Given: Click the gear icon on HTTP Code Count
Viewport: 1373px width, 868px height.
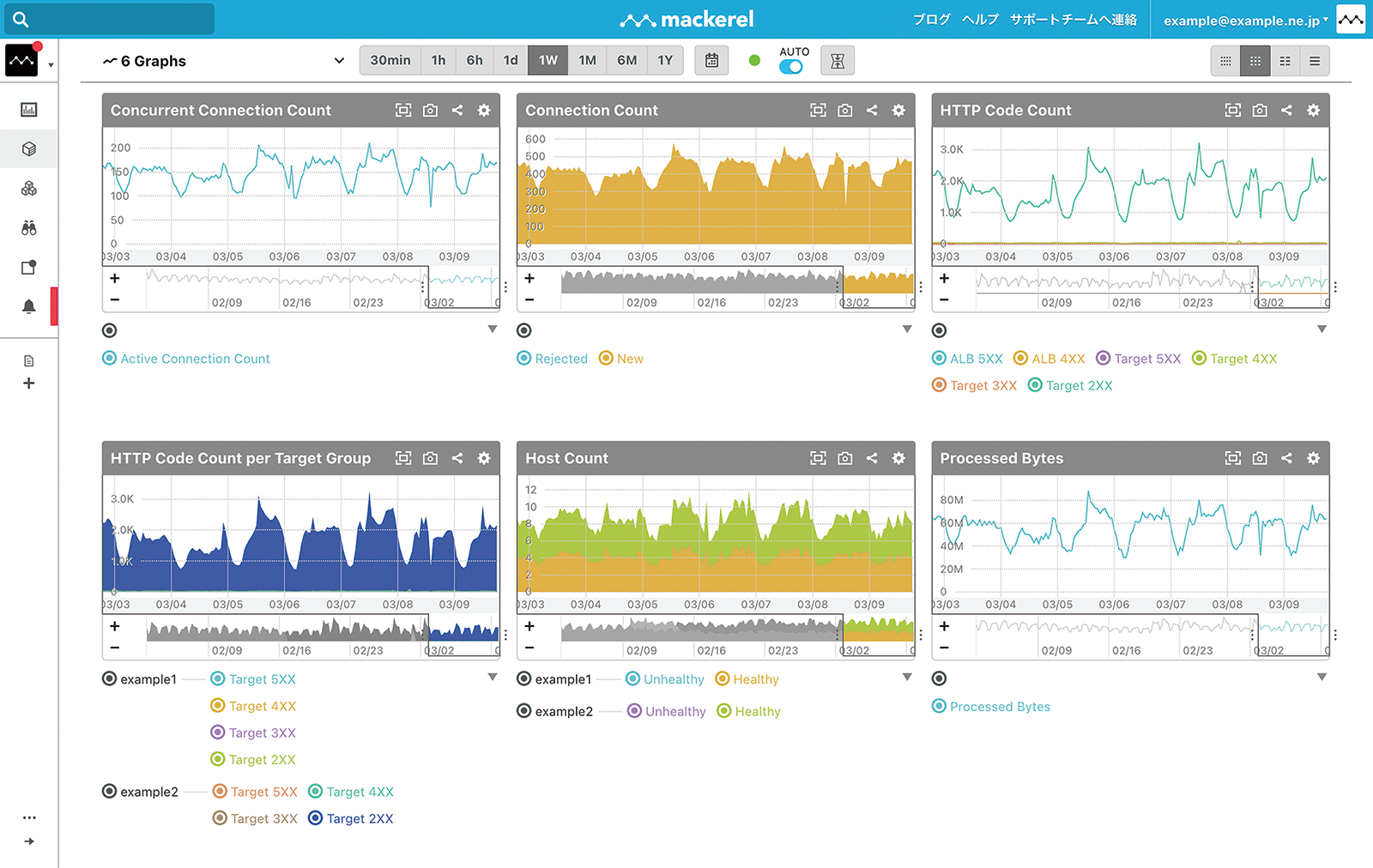Looking at the screenshot, I should click(1313, 111).
